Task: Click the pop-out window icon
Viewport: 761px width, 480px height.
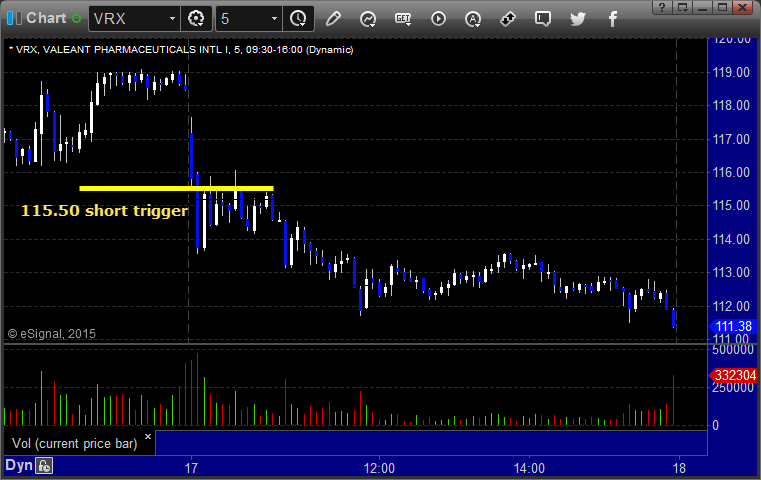Action: pyautogui.click(x=682, y=7)
